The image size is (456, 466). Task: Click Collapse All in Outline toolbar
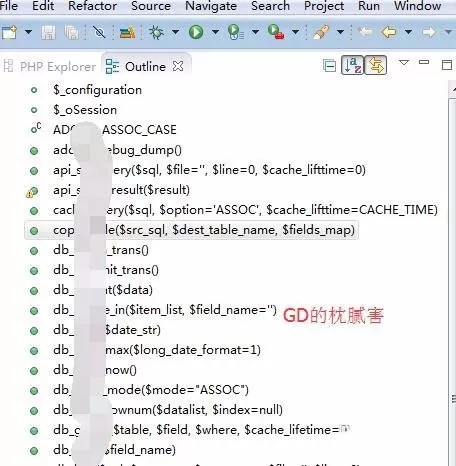click(329, 66)
